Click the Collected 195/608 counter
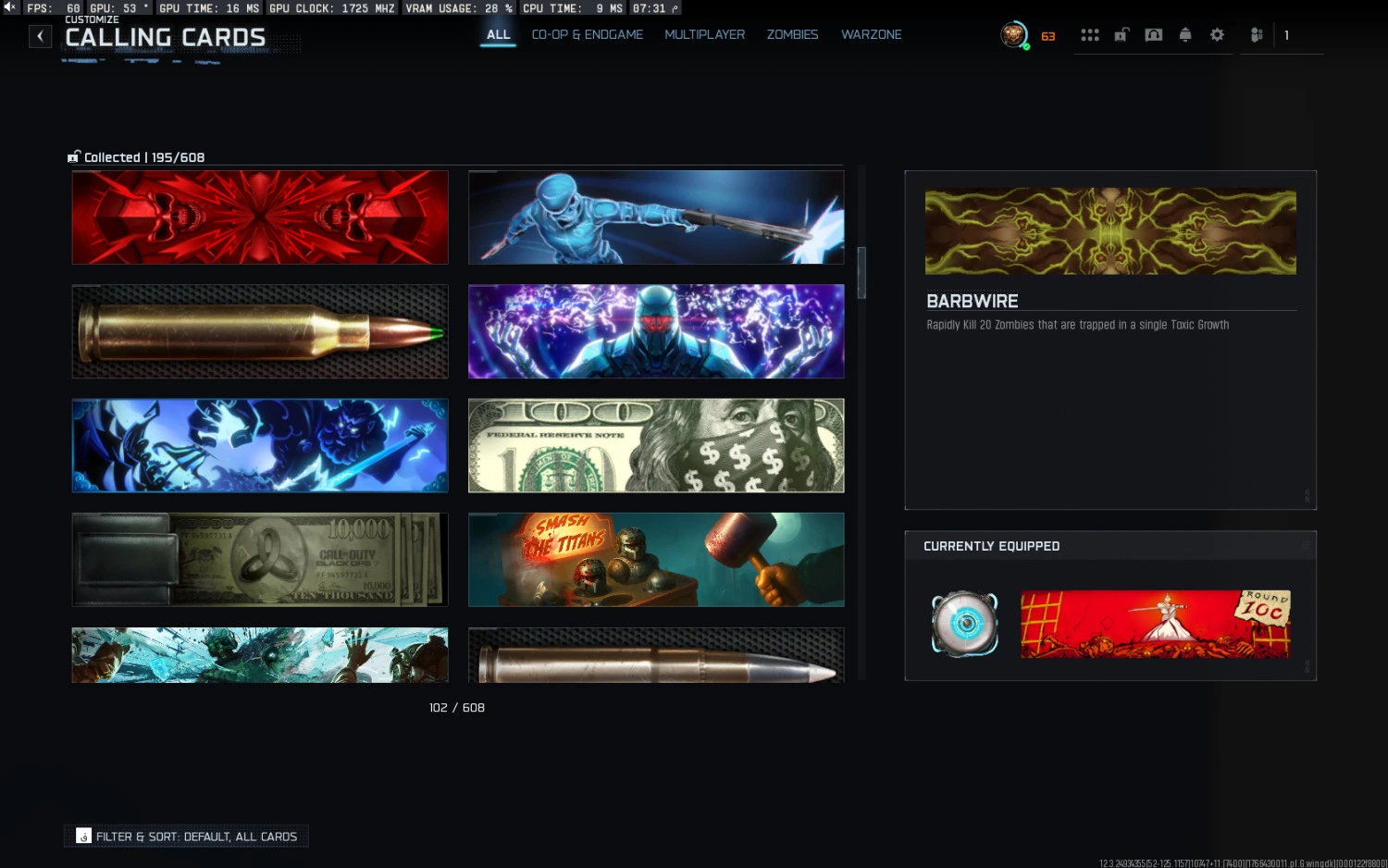Viewport: 1388px width, 868px height. [x=144, y=157]
